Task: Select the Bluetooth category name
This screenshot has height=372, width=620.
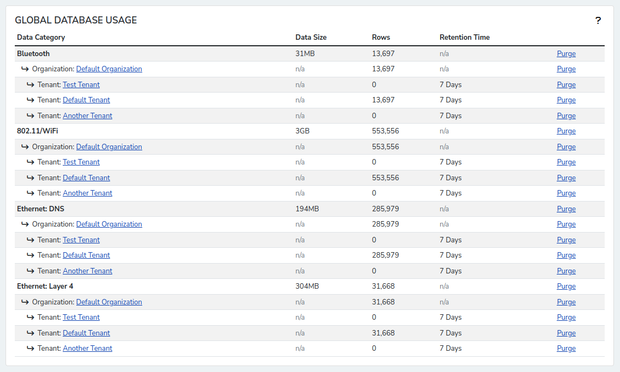Action: 33,53
